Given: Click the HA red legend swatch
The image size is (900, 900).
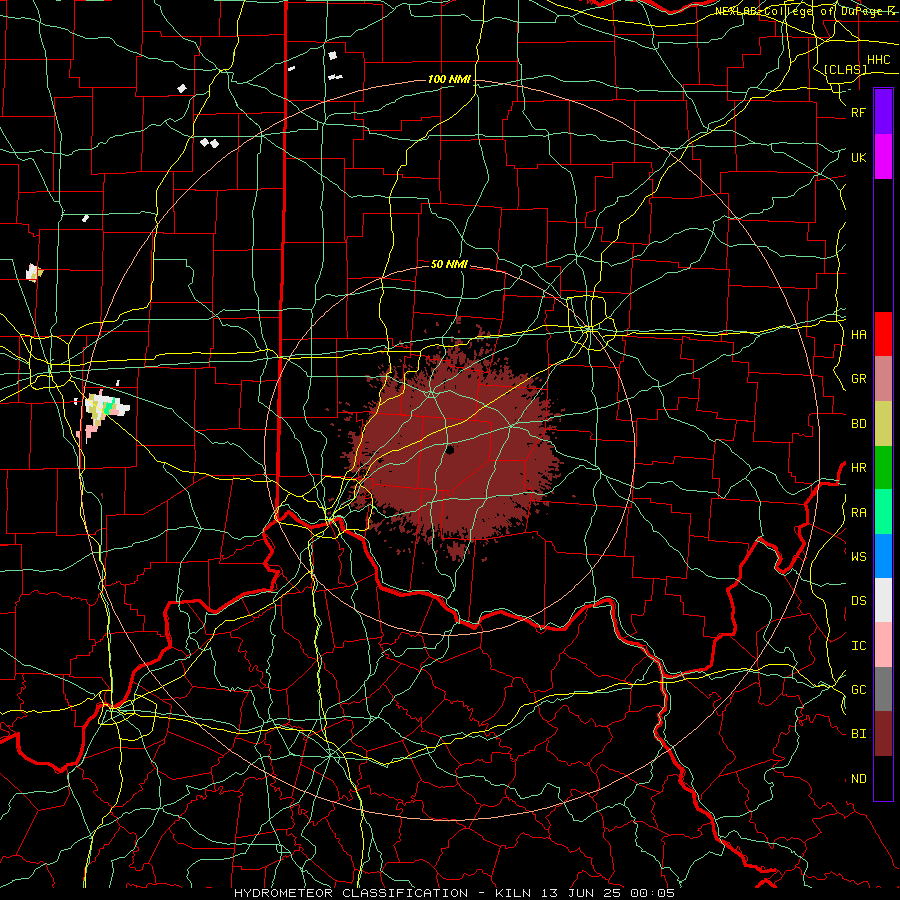Looking at the screenshot, I should click(x=883, y=334).
